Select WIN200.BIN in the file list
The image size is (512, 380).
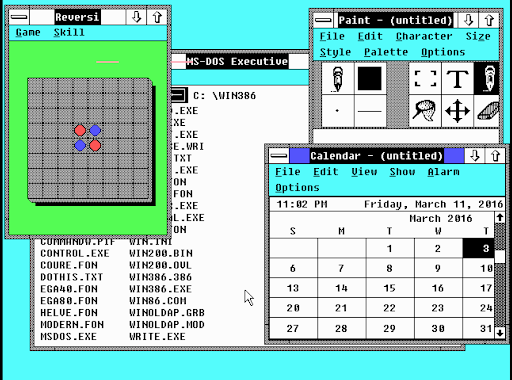(161, 253)
